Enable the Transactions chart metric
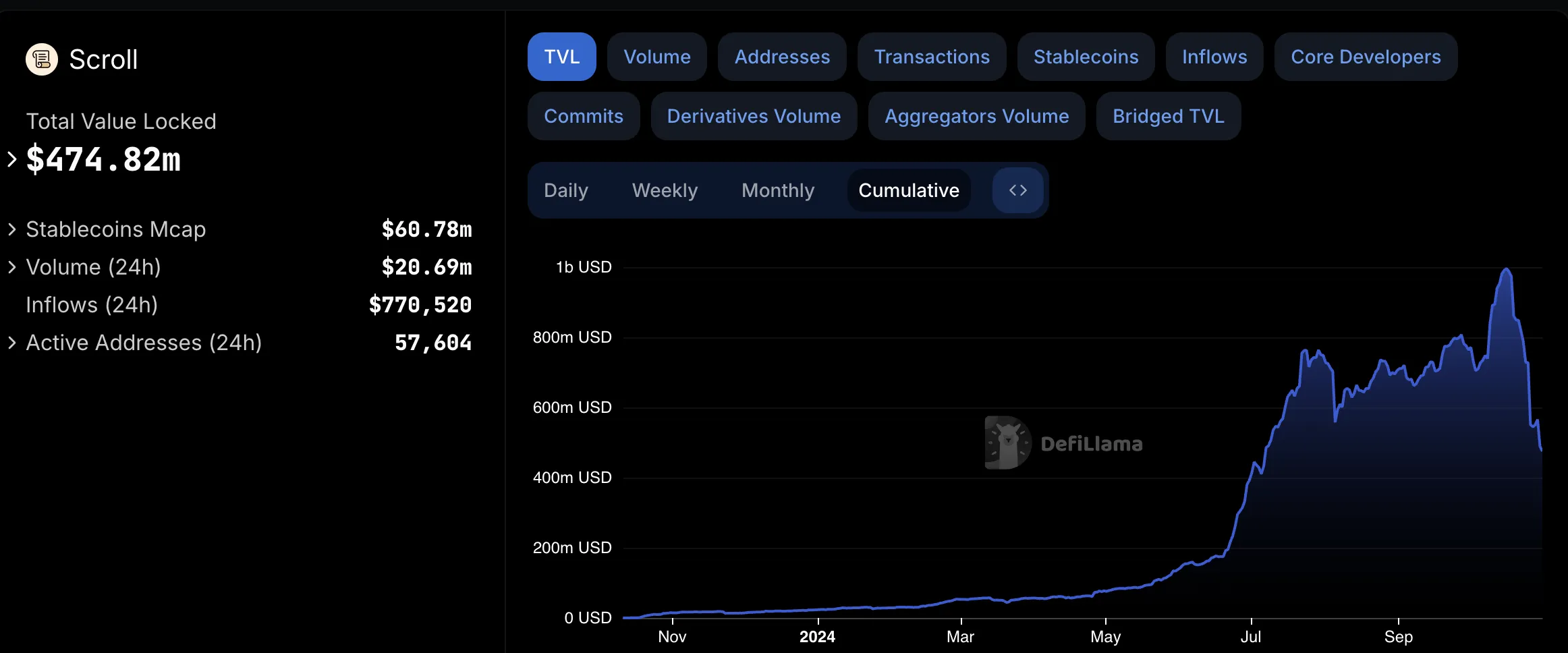 click(932, 57)
